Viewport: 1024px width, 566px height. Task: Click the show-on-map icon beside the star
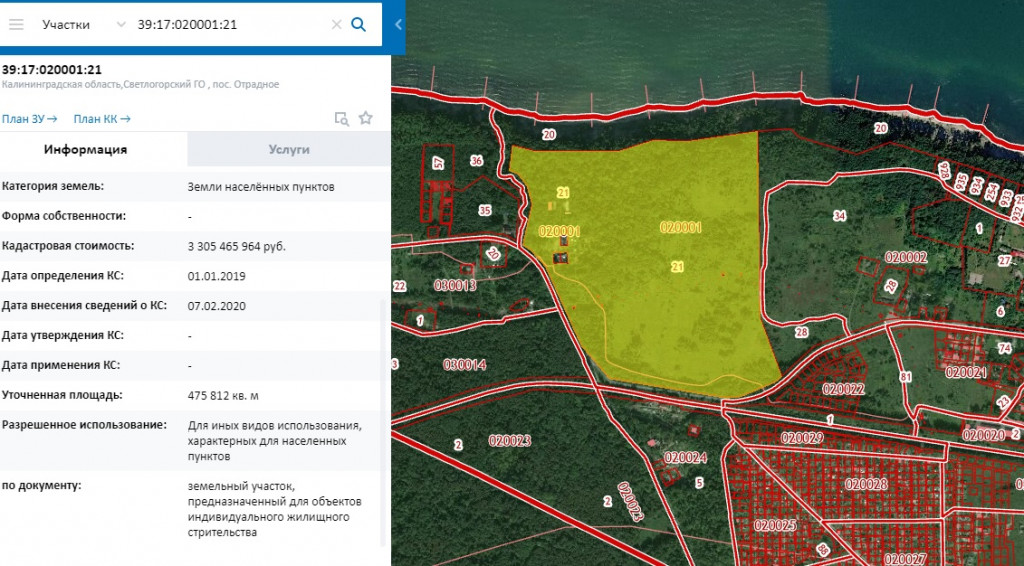coord(341,119)
